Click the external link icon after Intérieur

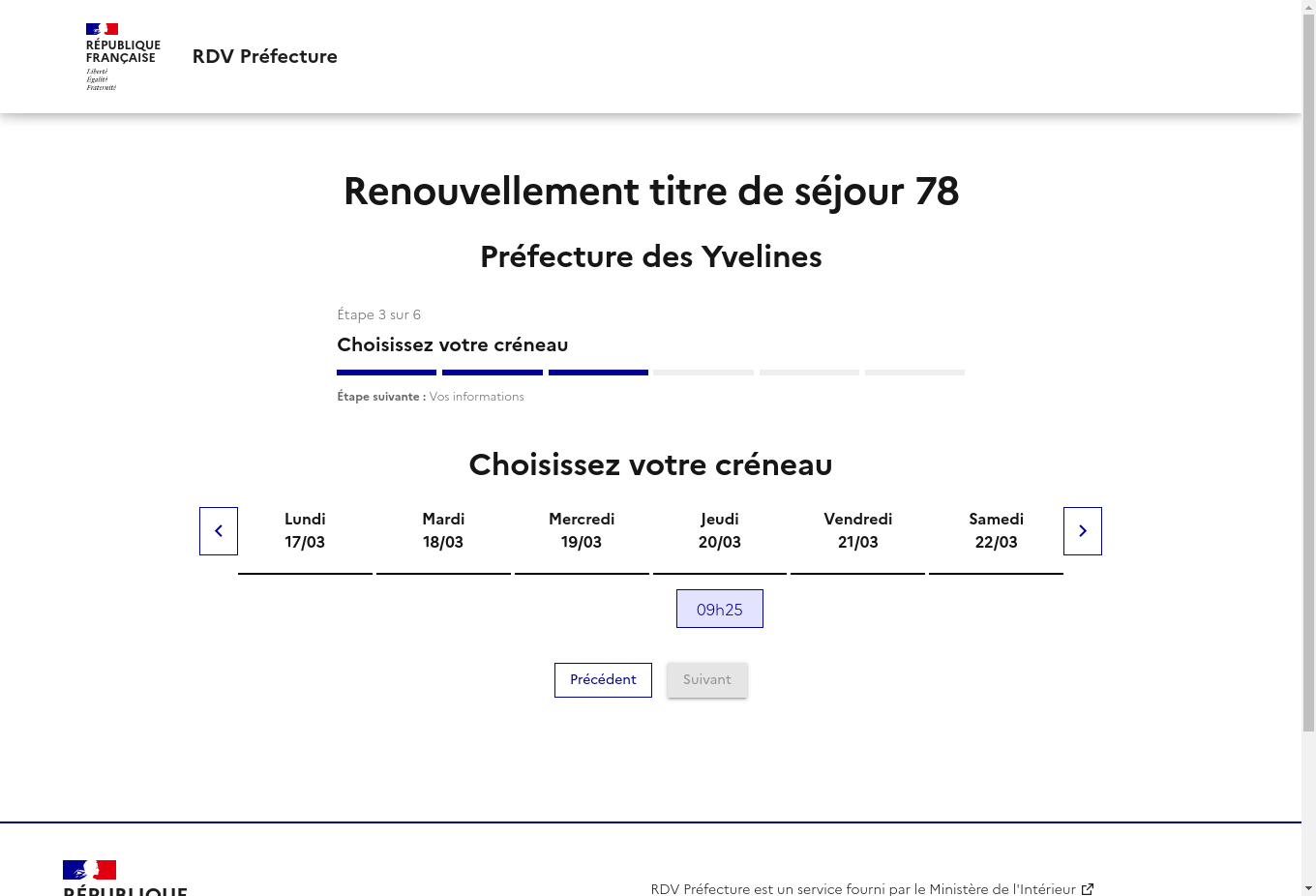pyautogui.click(x=1088, y=888)
